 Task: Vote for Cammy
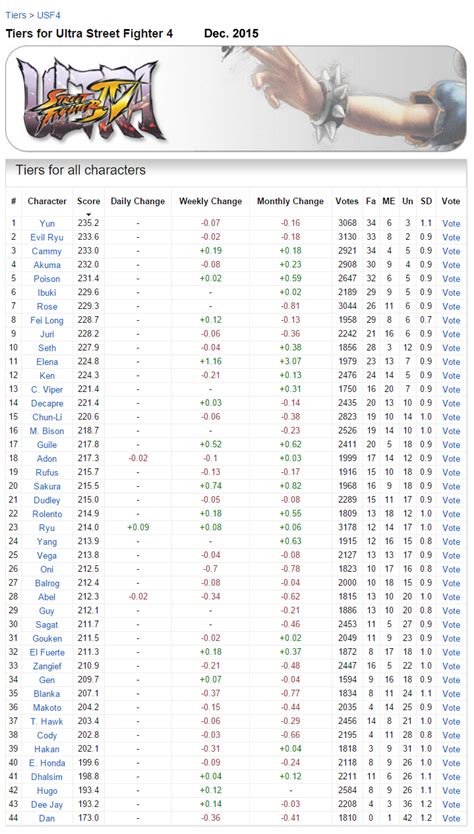pyautogui.click(x=451, y=251)
